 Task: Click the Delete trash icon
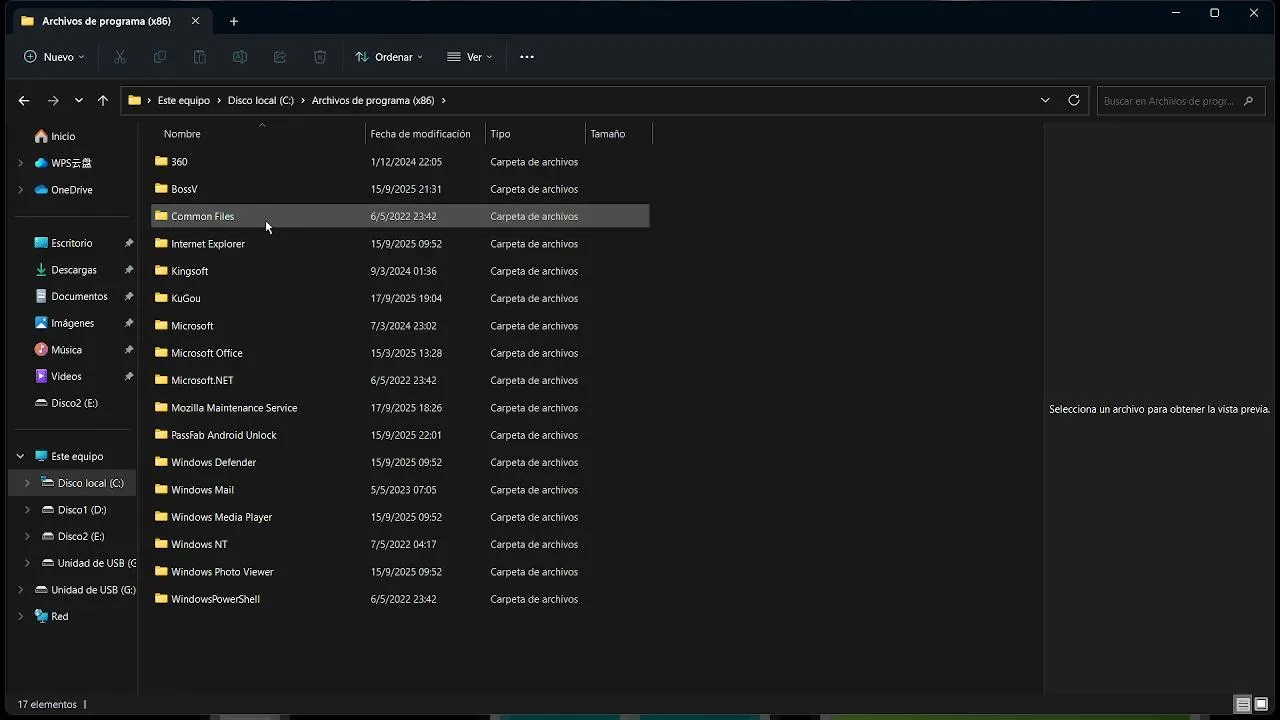(320, 57)
